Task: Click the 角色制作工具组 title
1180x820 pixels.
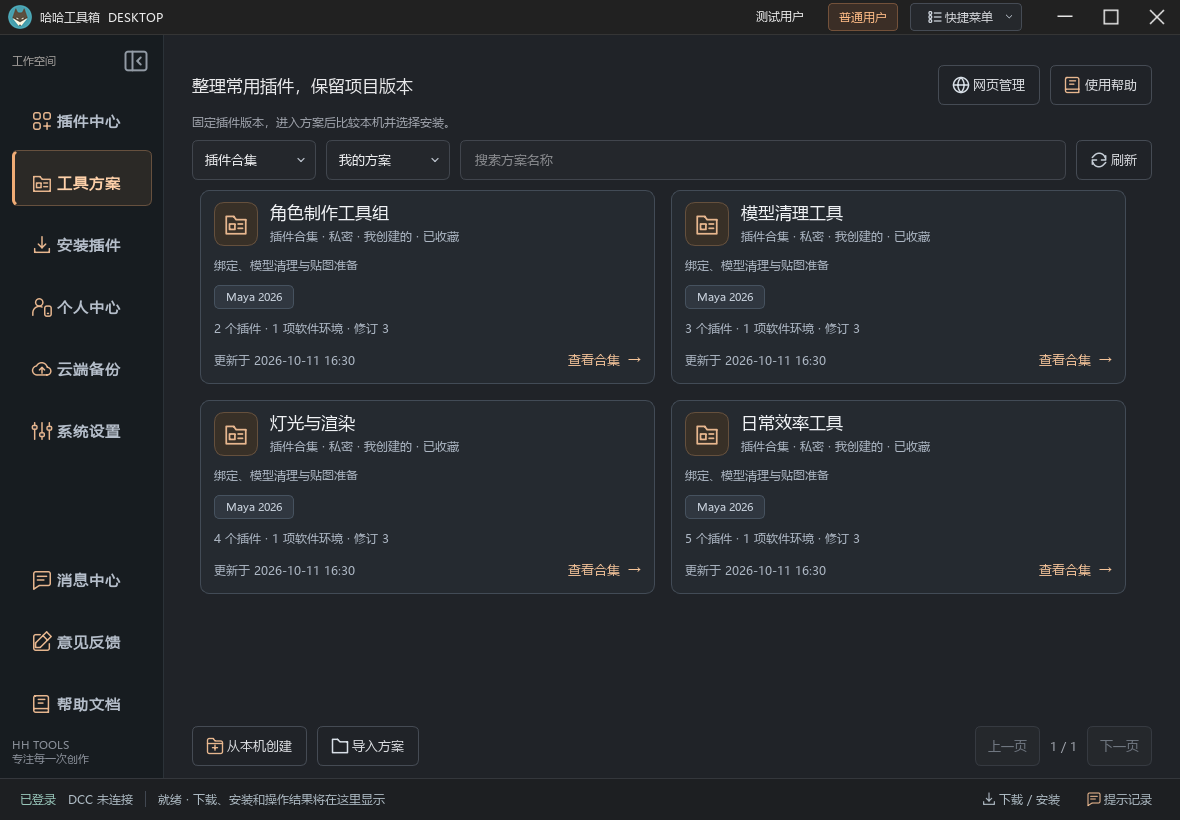Action: pos(329,213)
